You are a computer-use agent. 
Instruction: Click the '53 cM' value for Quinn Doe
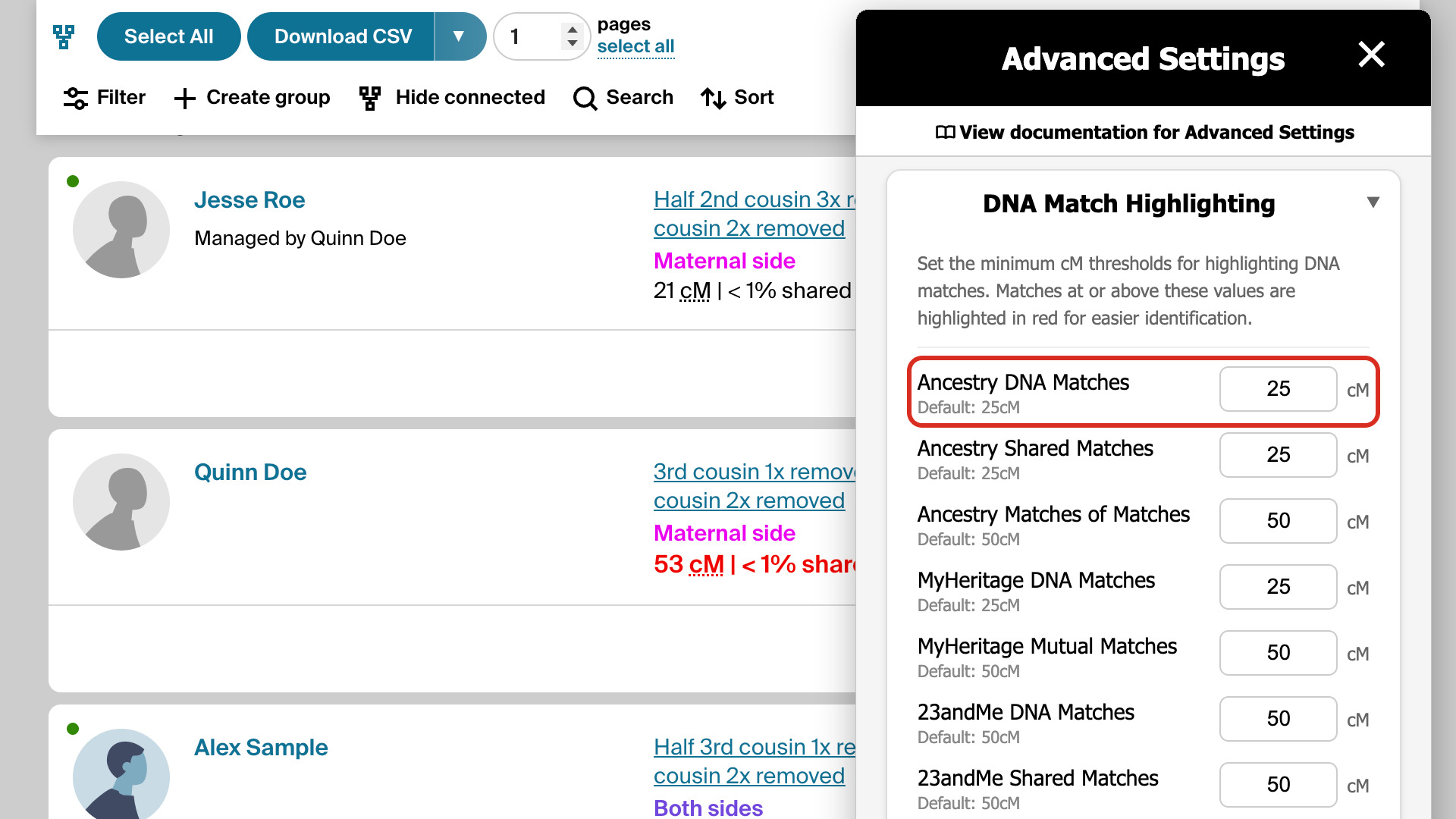[689, 564]
